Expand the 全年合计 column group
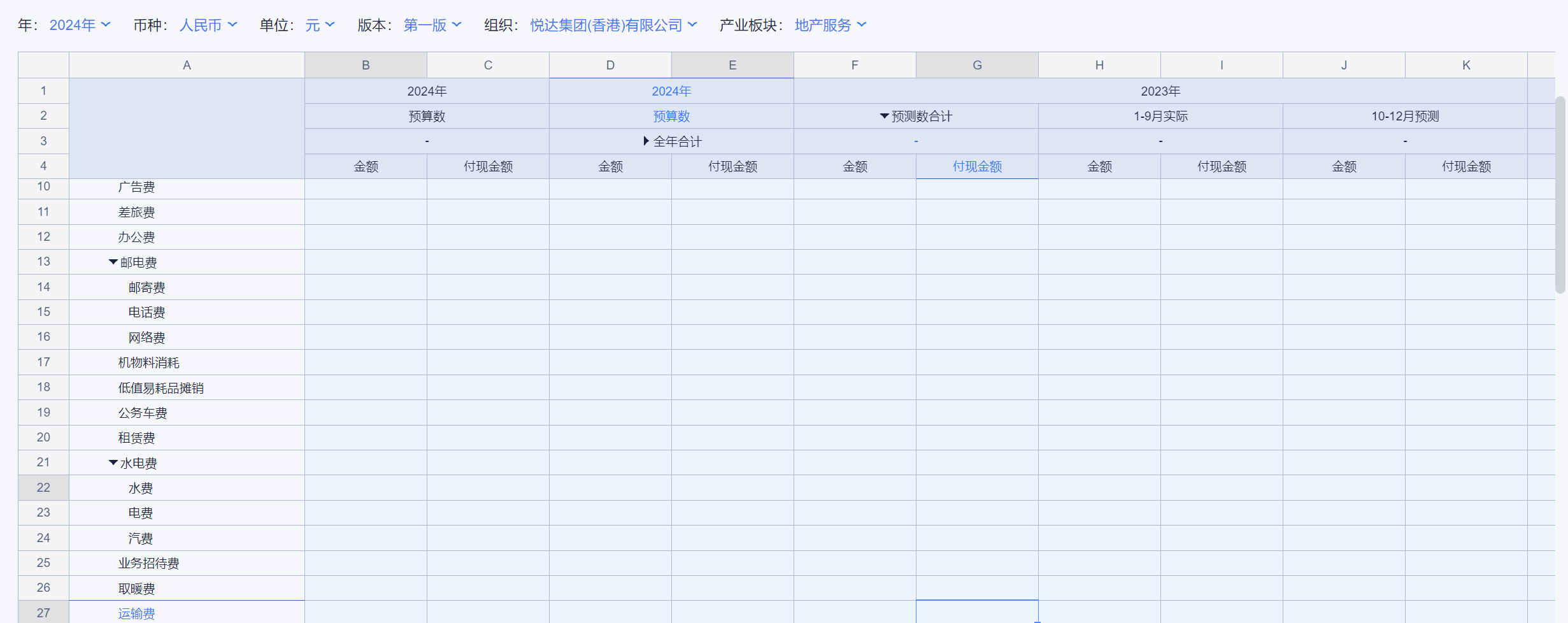The height and width of the screenshot is (623, 1568). point(646,141)
